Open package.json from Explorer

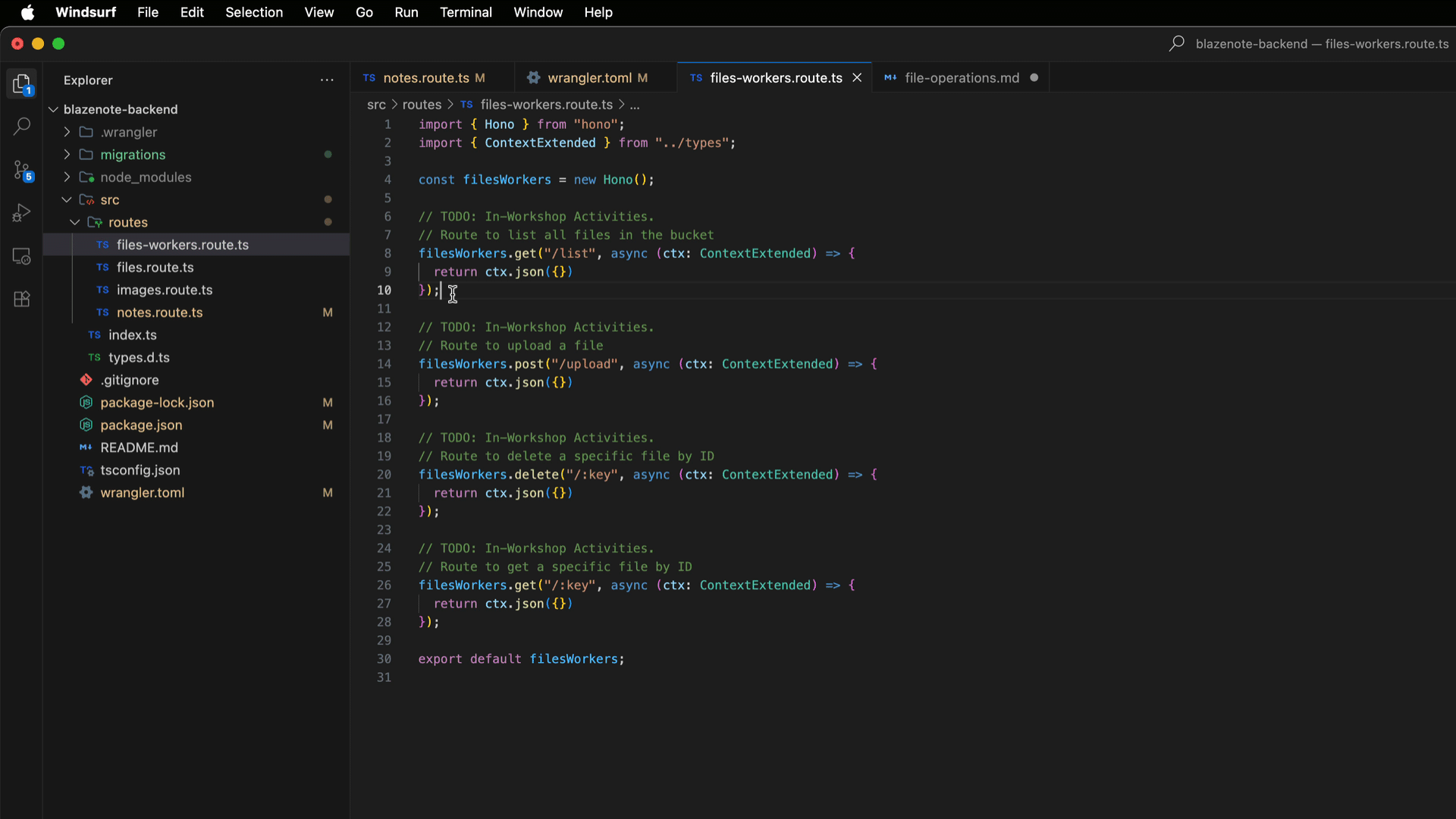(x=141, y=425)
